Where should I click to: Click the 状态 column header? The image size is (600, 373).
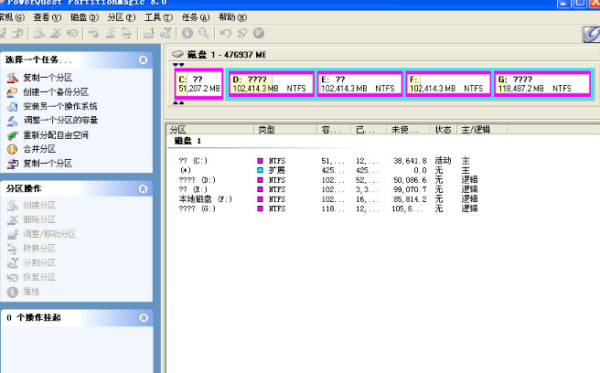coord(443,130)
